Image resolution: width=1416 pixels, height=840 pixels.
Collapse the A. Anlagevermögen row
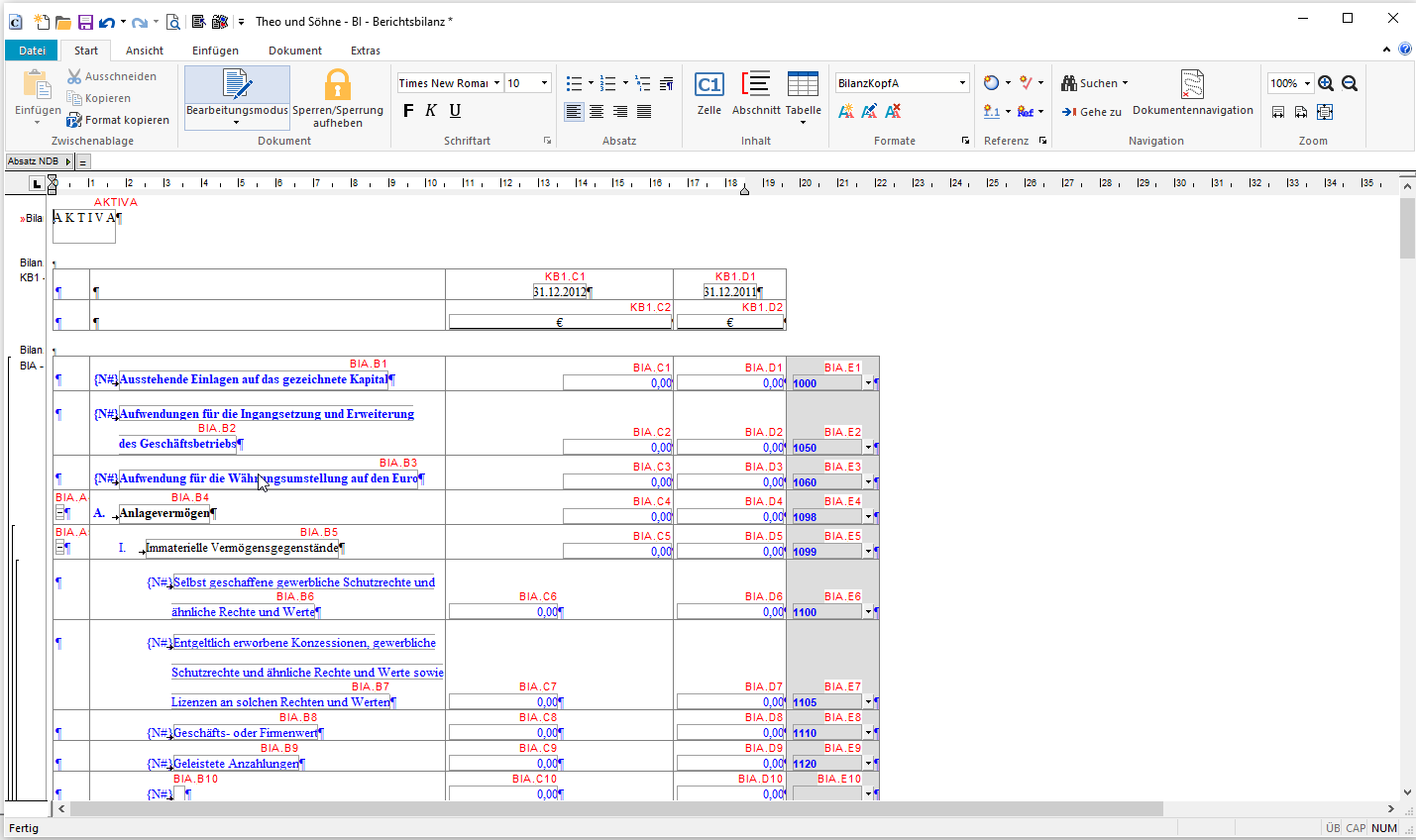coord(60,513)
